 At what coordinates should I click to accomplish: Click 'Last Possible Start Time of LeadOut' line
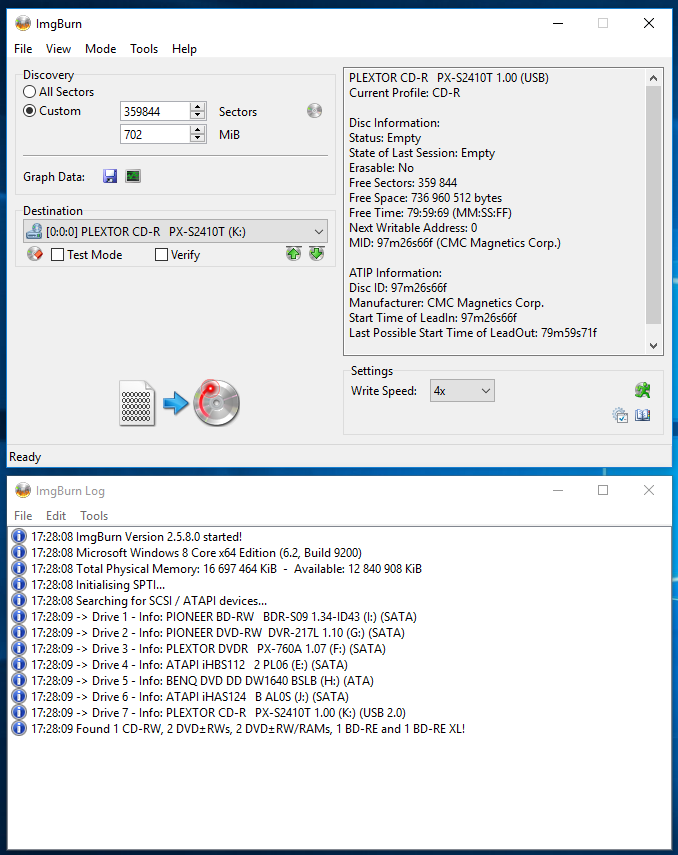click(473, 333)
